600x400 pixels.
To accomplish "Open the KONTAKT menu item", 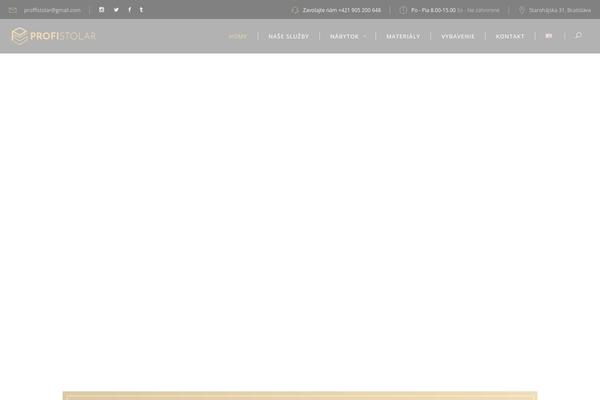I will point(510,36).
